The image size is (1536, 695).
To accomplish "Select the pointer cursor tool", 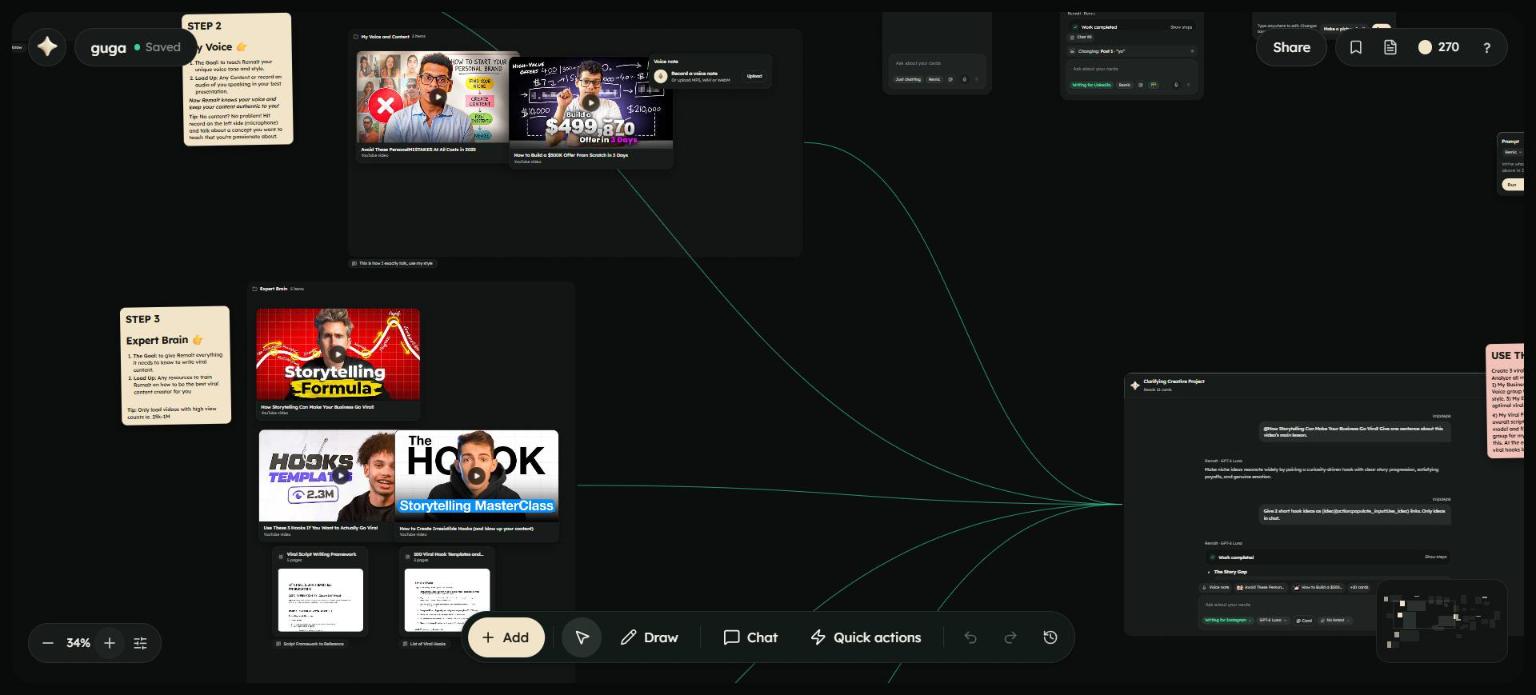I will tap(581, 637).
